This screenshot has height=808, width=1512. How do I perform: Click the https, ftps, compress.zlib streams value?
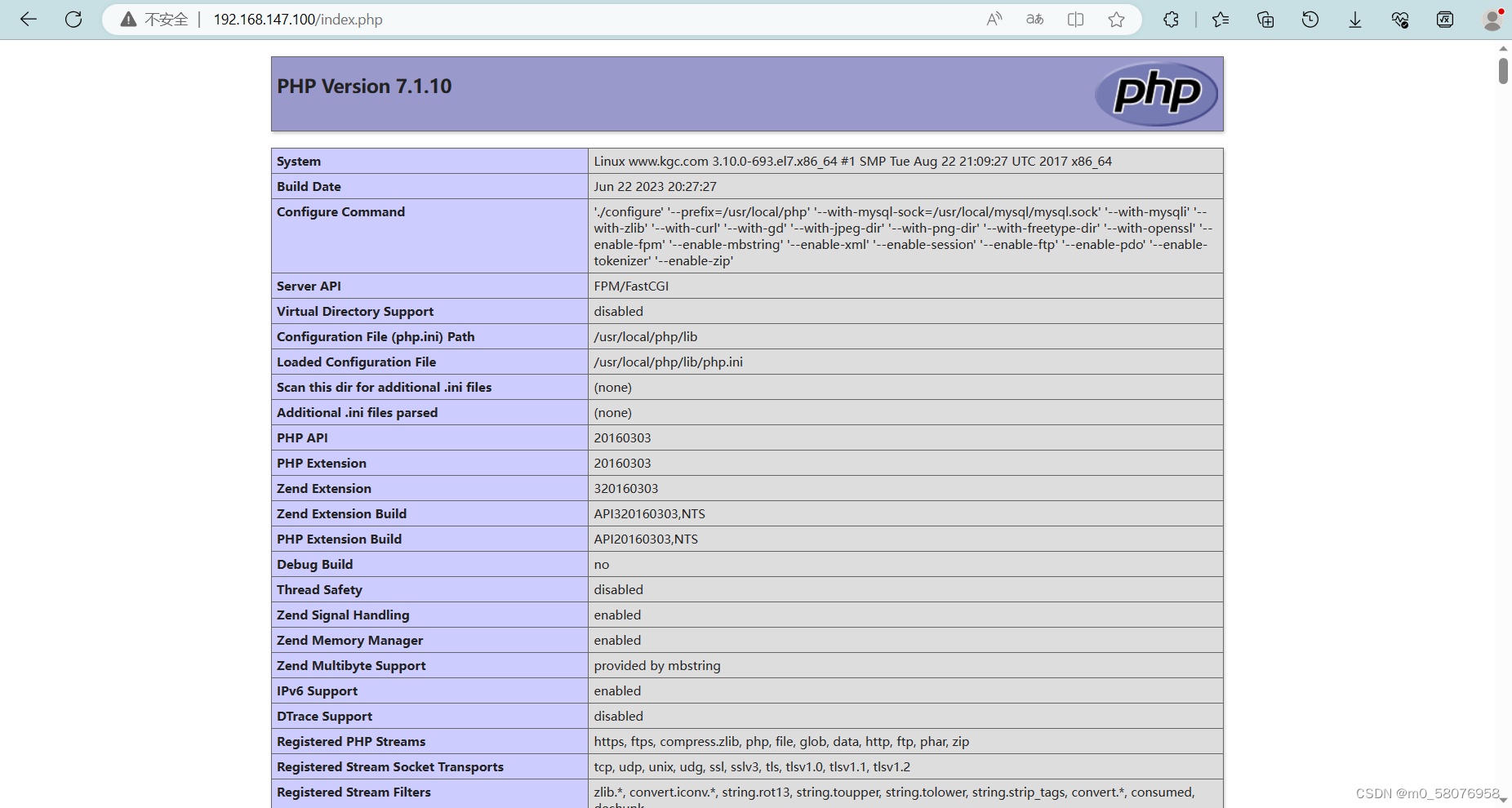click(x=781, y=742)
